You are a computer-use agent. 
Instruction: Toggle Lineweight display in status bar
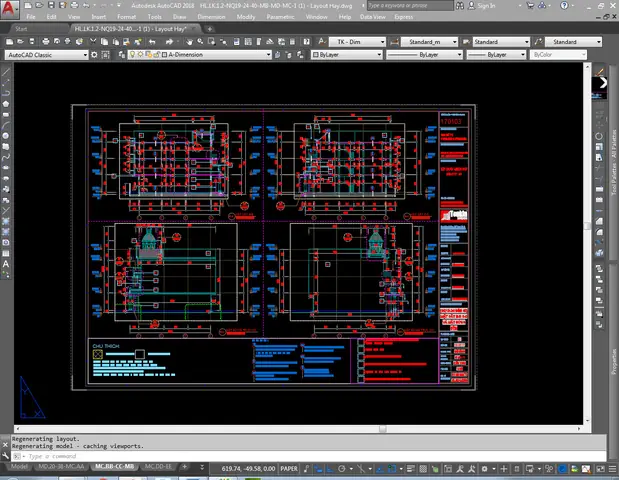[x=411, y=469]
